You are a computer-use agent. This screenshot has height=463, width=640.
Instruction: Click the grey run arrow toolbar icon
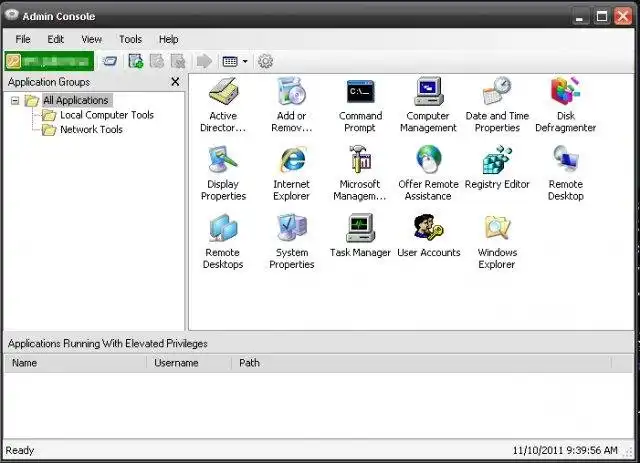[x=204, y=62]
